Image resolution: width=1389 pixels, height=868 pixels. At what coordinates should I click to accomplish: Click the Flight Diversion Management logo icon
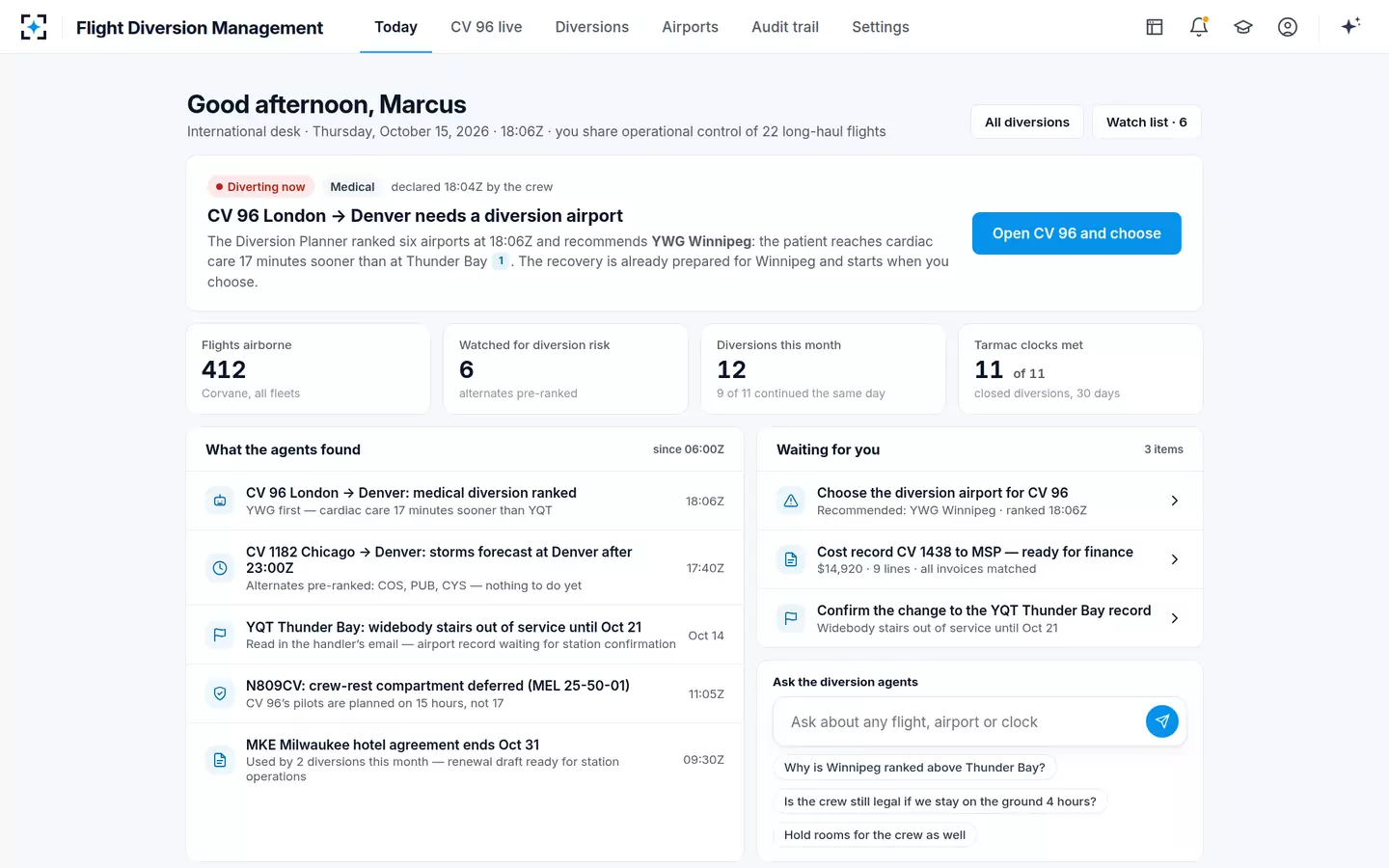click(34, 27)
